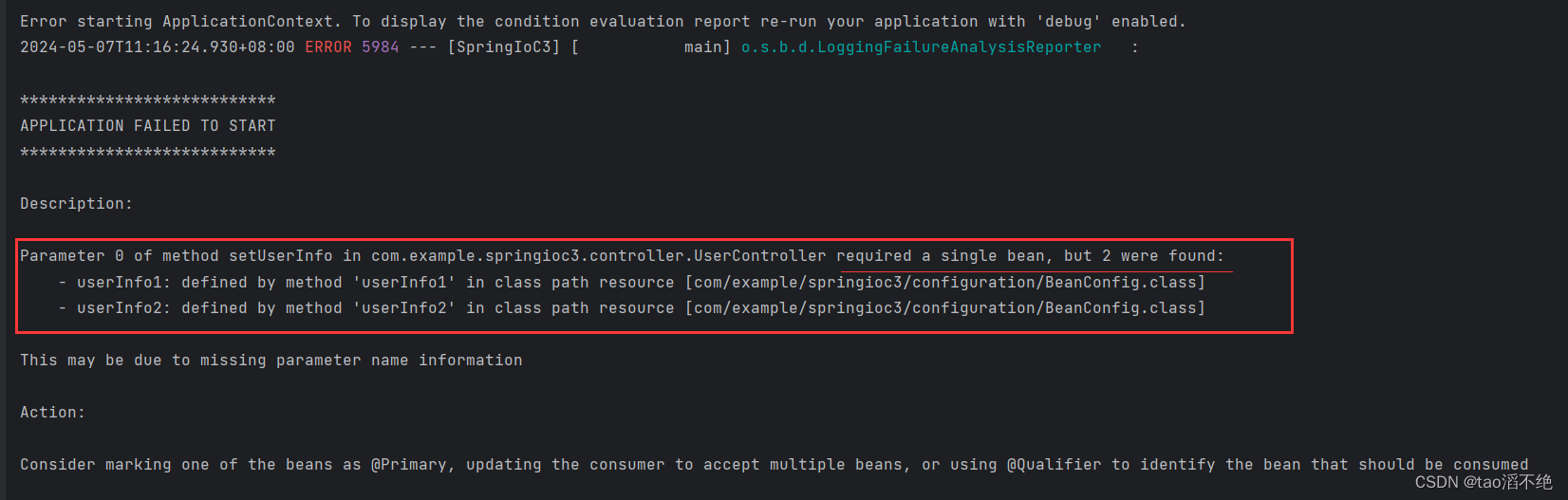The height and width of the screenshot is (500, 1568).
Task: Click the Action: label line
Action: coord(53,412)
